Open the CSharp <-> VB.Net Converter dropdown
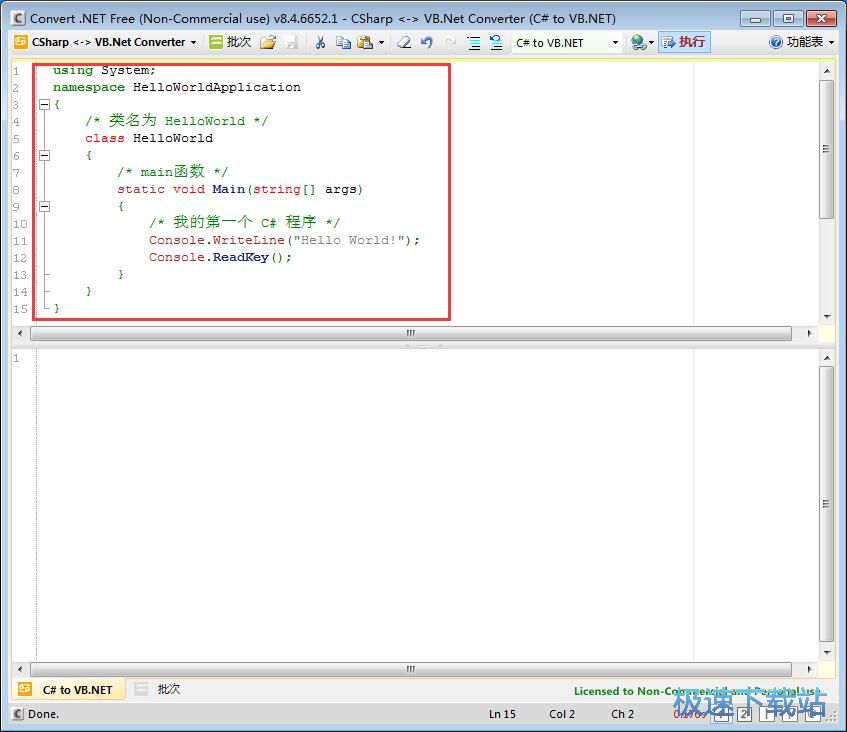Screen dimensions: 847x732 tap(106, 42)
